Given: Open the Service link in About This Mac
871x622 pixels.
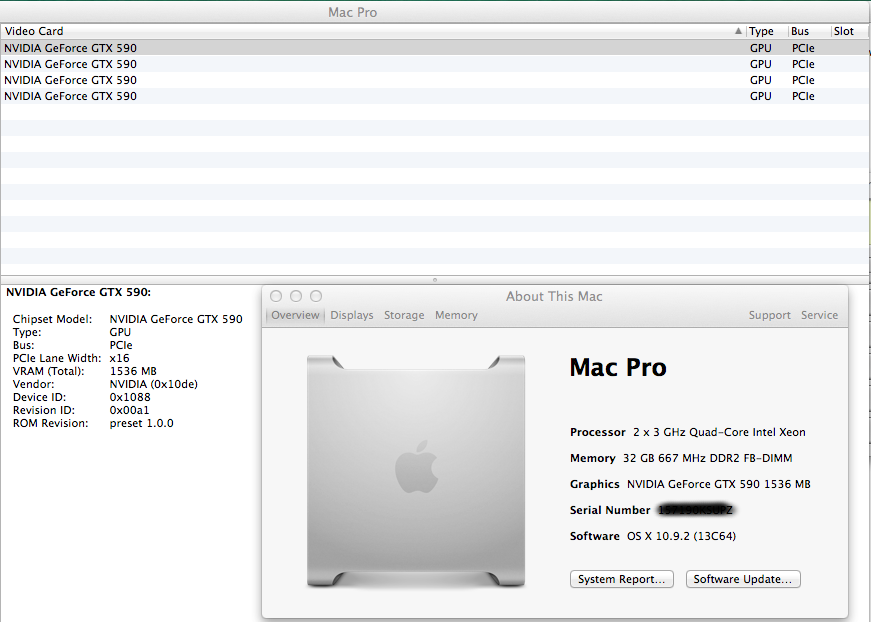Looking at the screenshot, I should coord(819,315).
